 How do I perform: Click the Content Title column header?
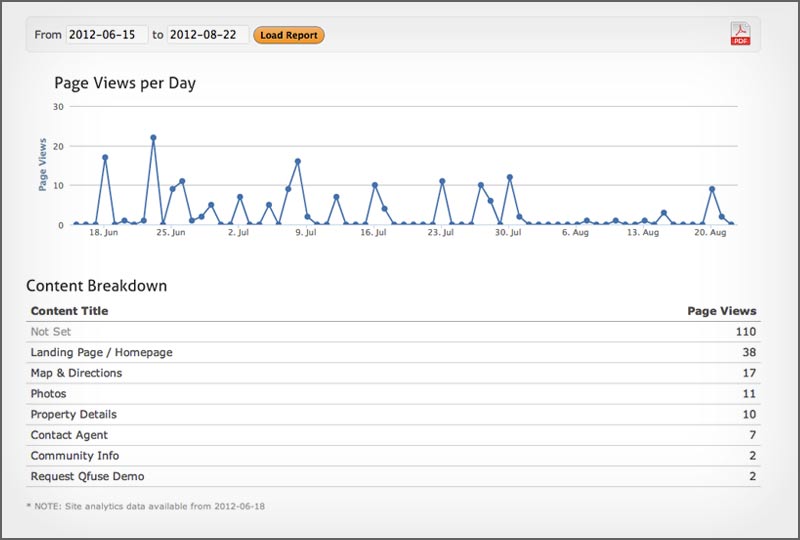69,311
